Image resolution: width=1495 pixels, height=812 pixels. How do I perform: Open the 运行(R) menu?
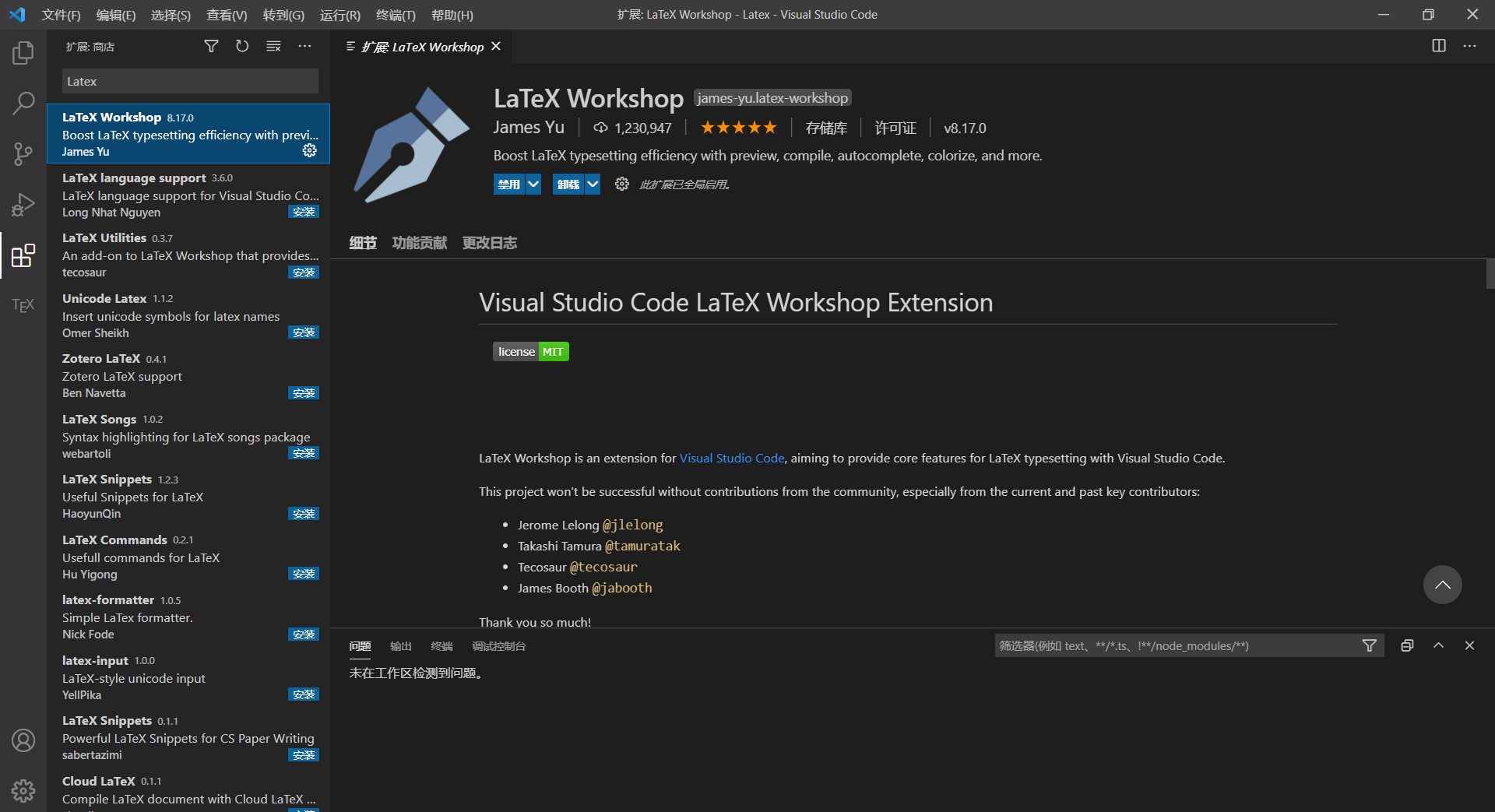(340, 15)
